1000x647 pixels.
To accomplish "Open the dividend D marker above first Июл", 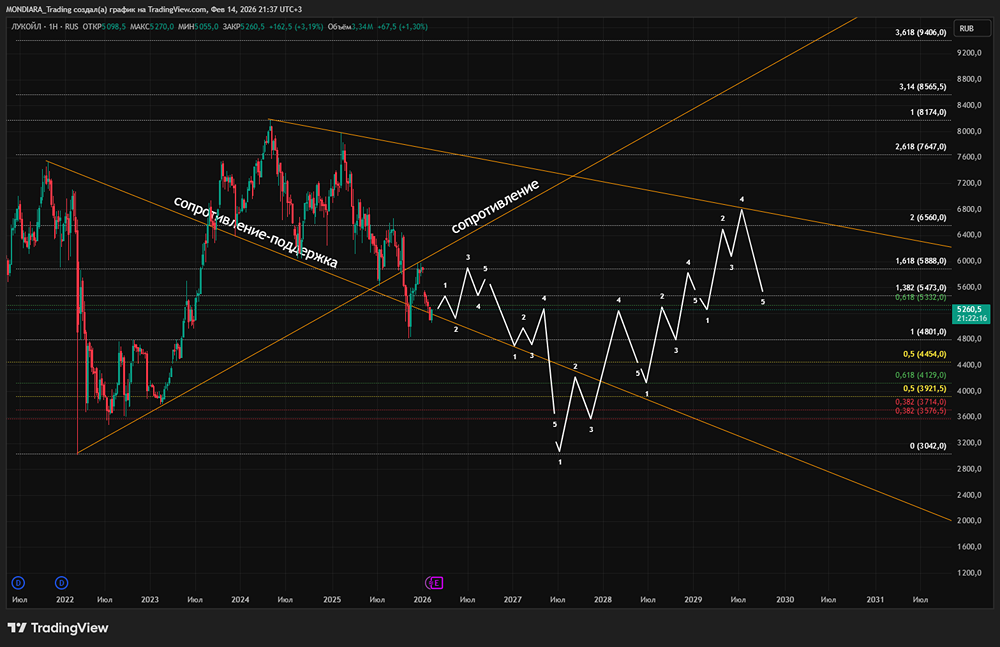I will click(x=17, y=581).
